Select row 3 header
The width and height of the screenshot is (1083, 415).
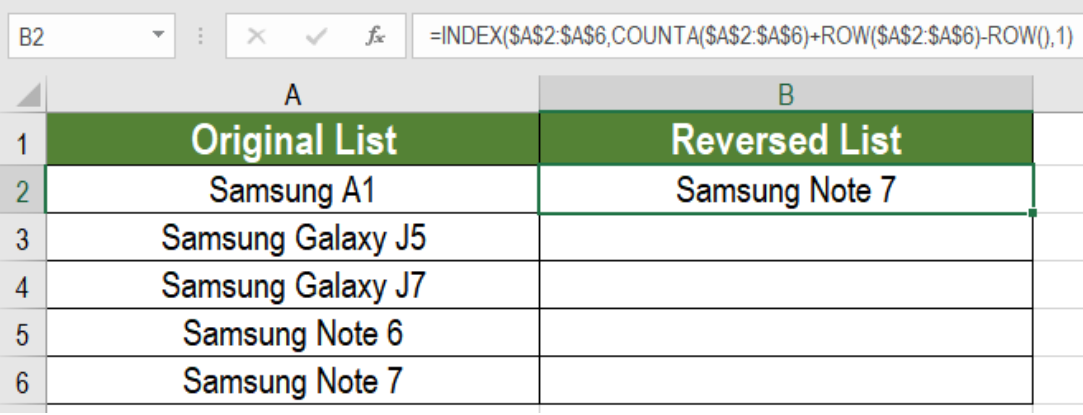pyautogui.click(x=23, y=237)
